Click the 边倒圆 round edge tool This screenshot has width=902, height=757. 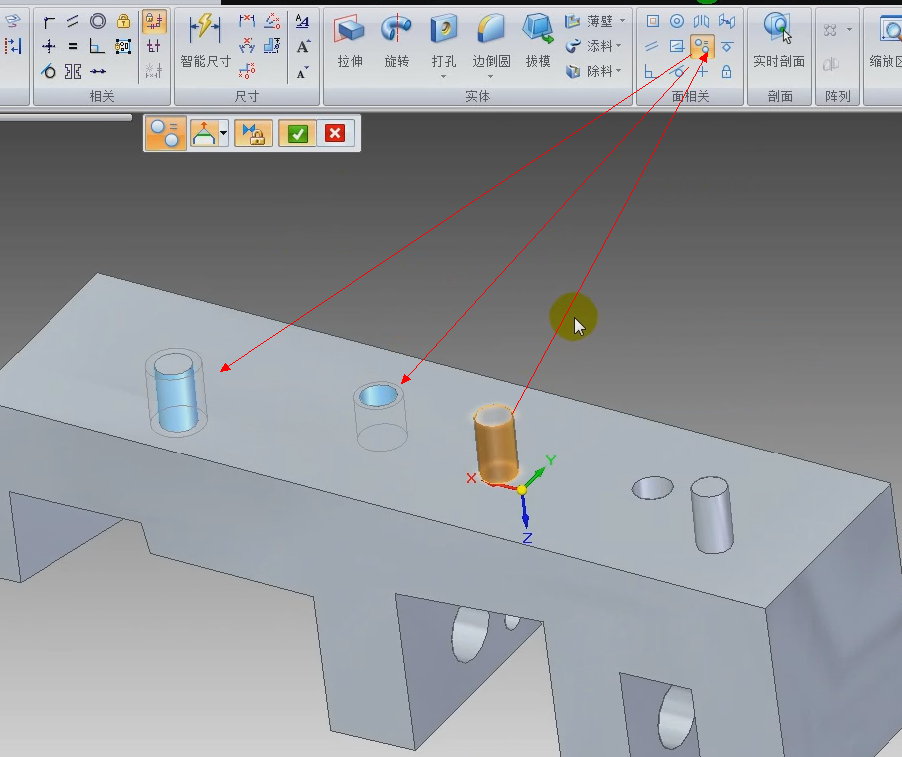(491, 40)
